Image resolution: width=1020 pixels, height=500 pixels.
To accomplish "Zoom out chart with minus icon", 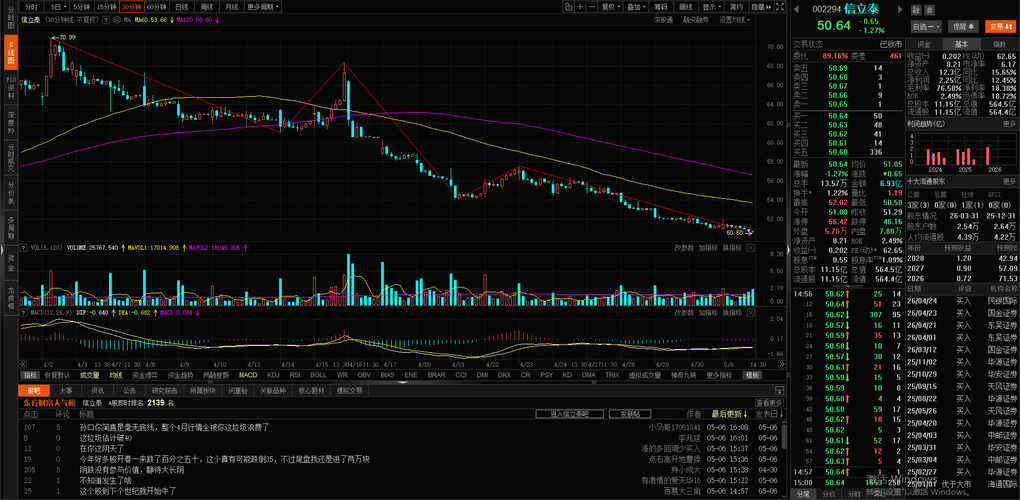I will (592, 7).
